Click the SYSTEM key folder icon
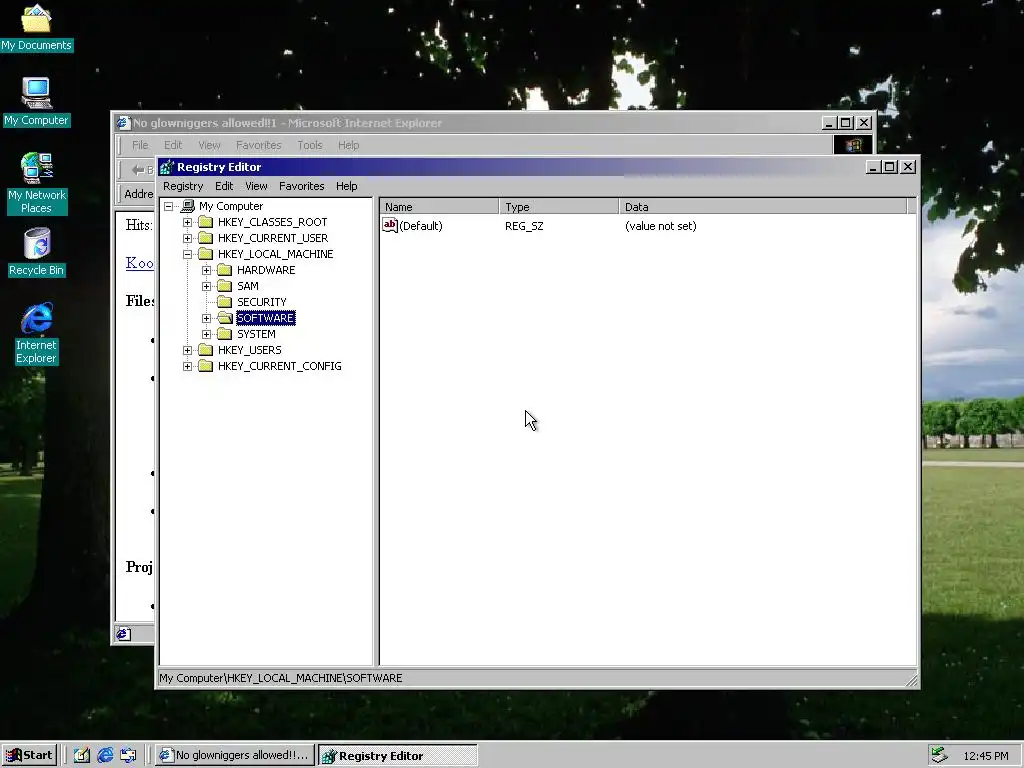This screenshot has height=768, width=1024. click(225, 334)
